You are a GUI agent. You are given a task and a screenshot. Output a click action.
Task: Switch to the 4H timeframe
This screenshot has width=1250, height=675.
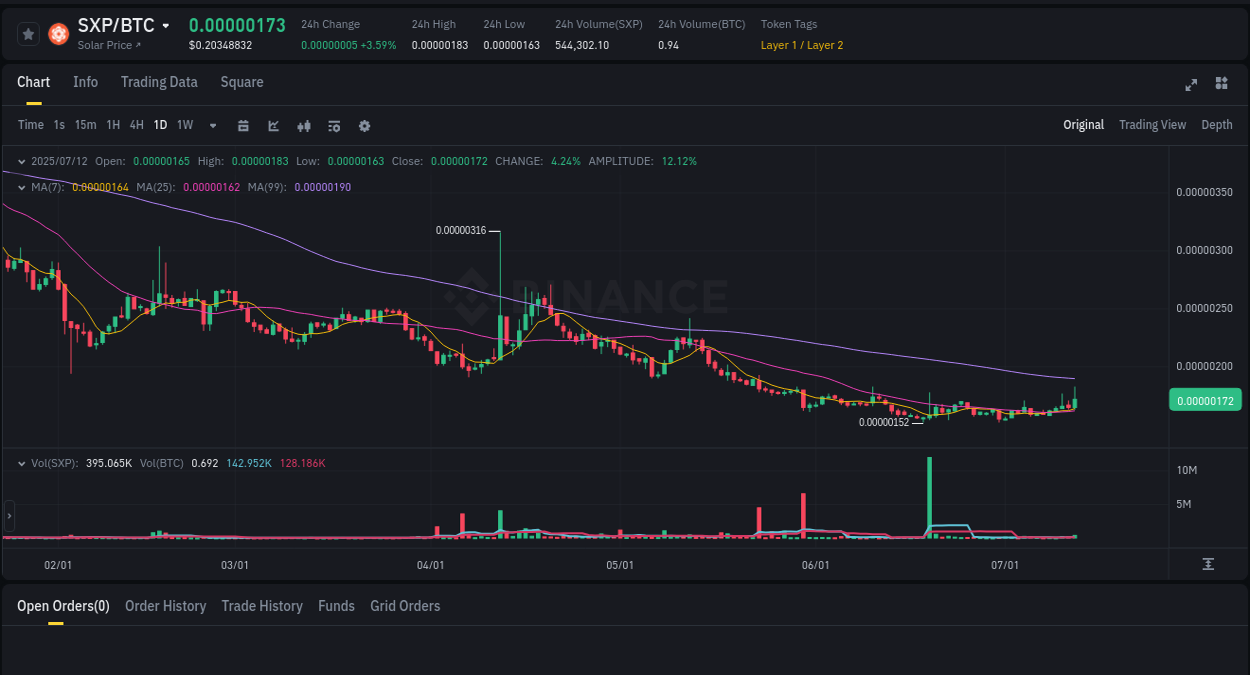136,125
